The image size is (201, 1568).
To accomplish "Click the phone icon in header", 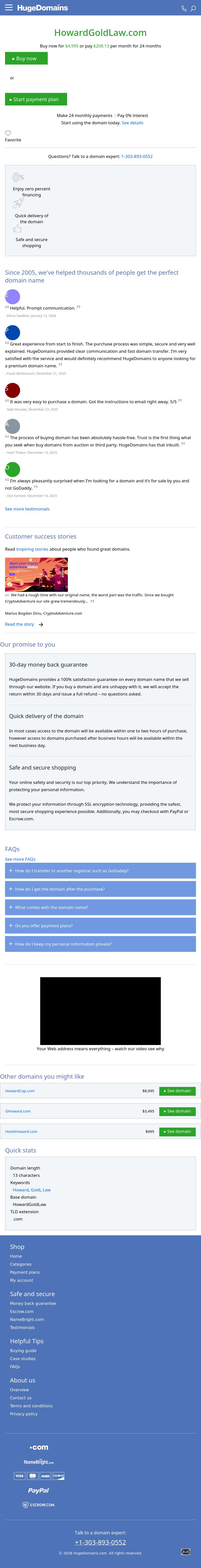I will pyautogui.click(x=184, y=9).
